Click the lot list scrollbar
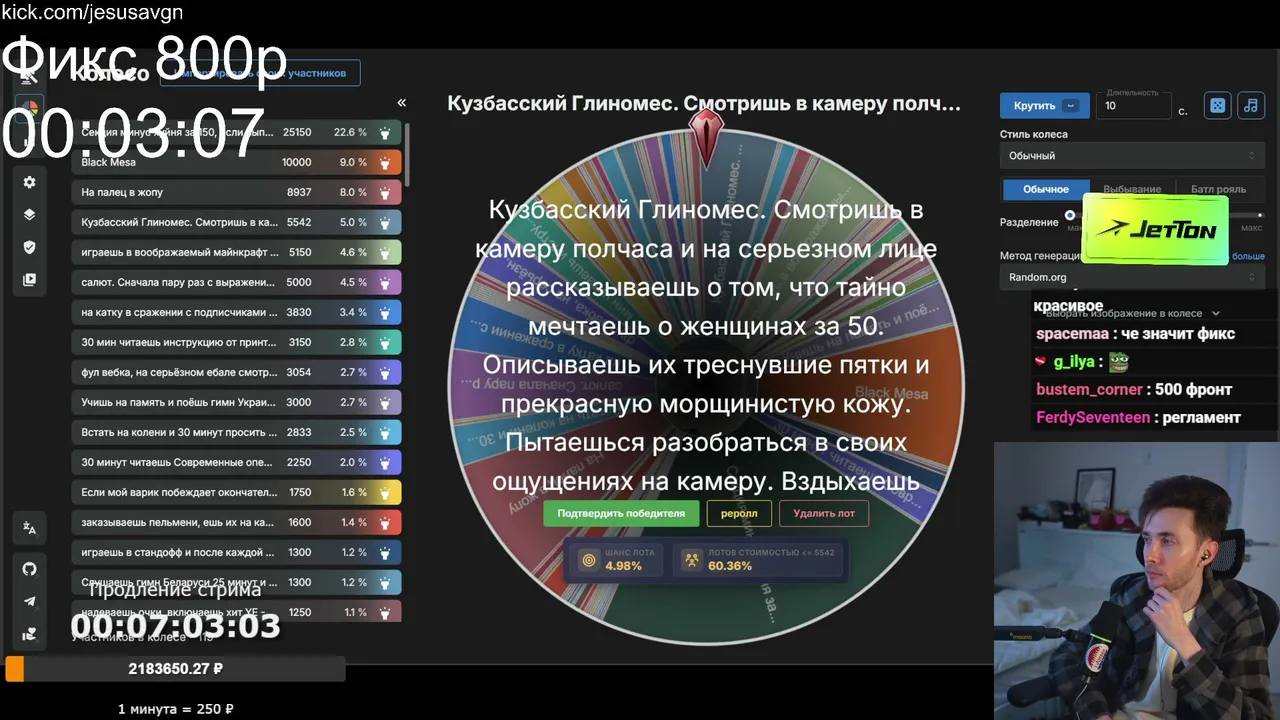The image size is (1280, 720). click(407, 155)
